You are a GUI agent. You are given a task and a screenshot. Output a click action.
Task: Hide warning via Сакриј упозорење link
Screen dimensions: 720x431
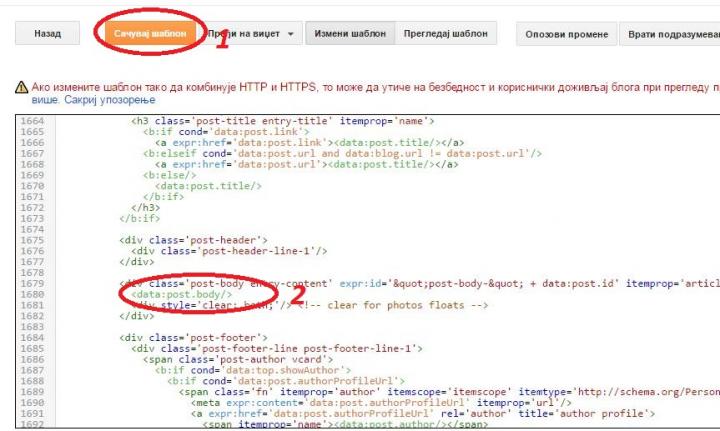[85, 102]
